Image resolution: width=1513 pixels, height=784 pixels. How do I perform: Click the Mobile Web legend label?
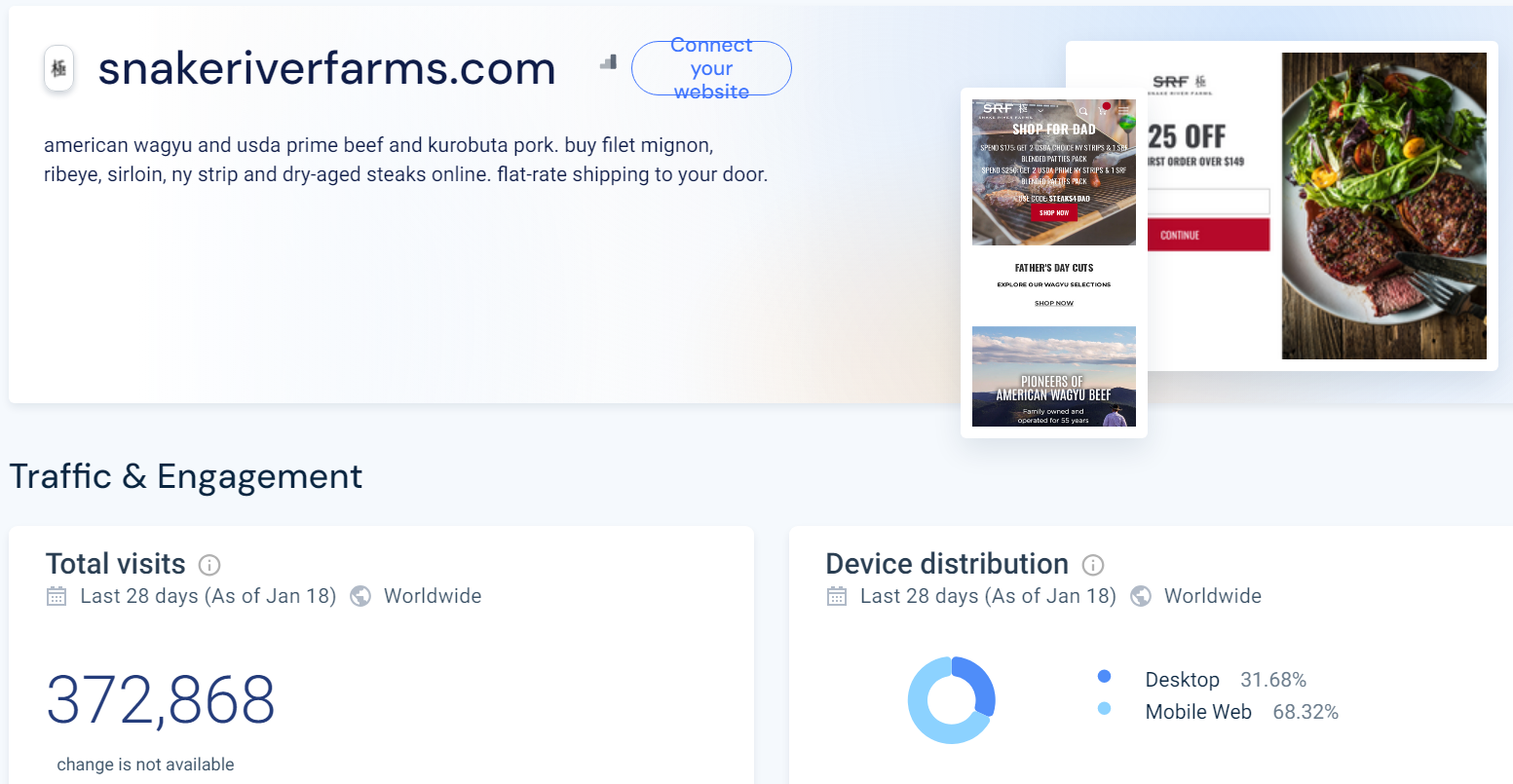[x=1198, y=712]
